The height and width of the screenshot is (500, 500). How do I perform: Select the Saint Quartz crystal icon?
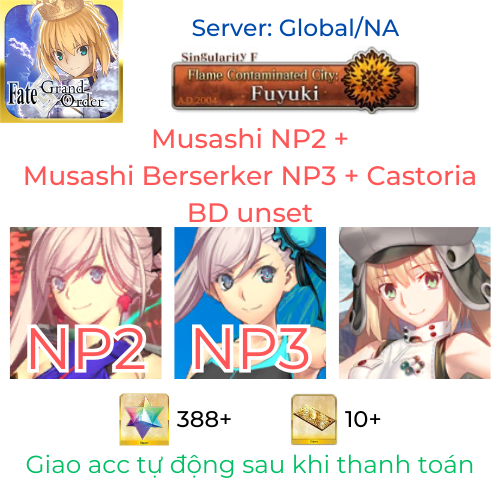(x=144, y=419)
